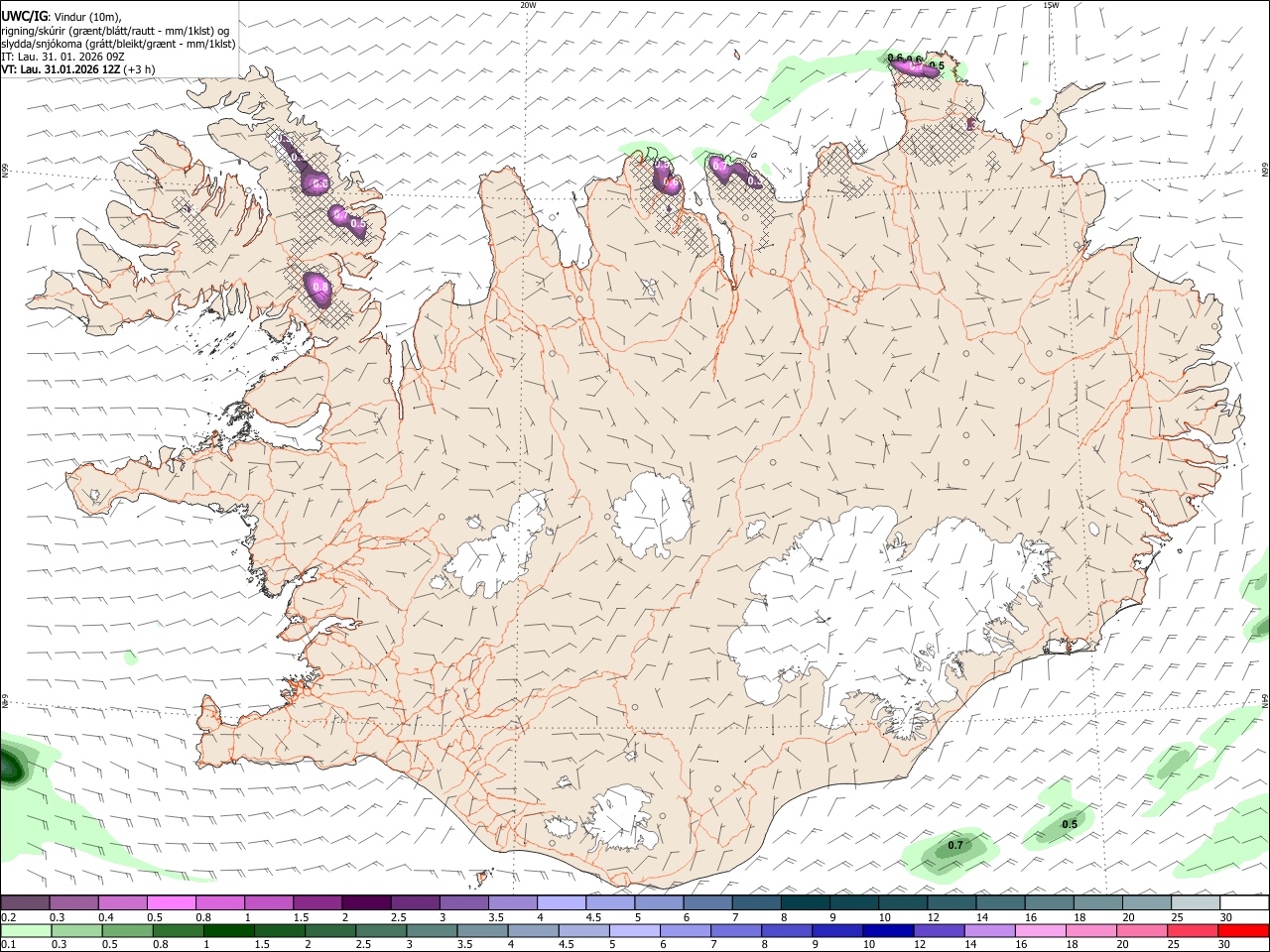Click the pink 18 swatch in lower legend row
The height and width of the screenshot is (952, 1270).
(1091, 930)
